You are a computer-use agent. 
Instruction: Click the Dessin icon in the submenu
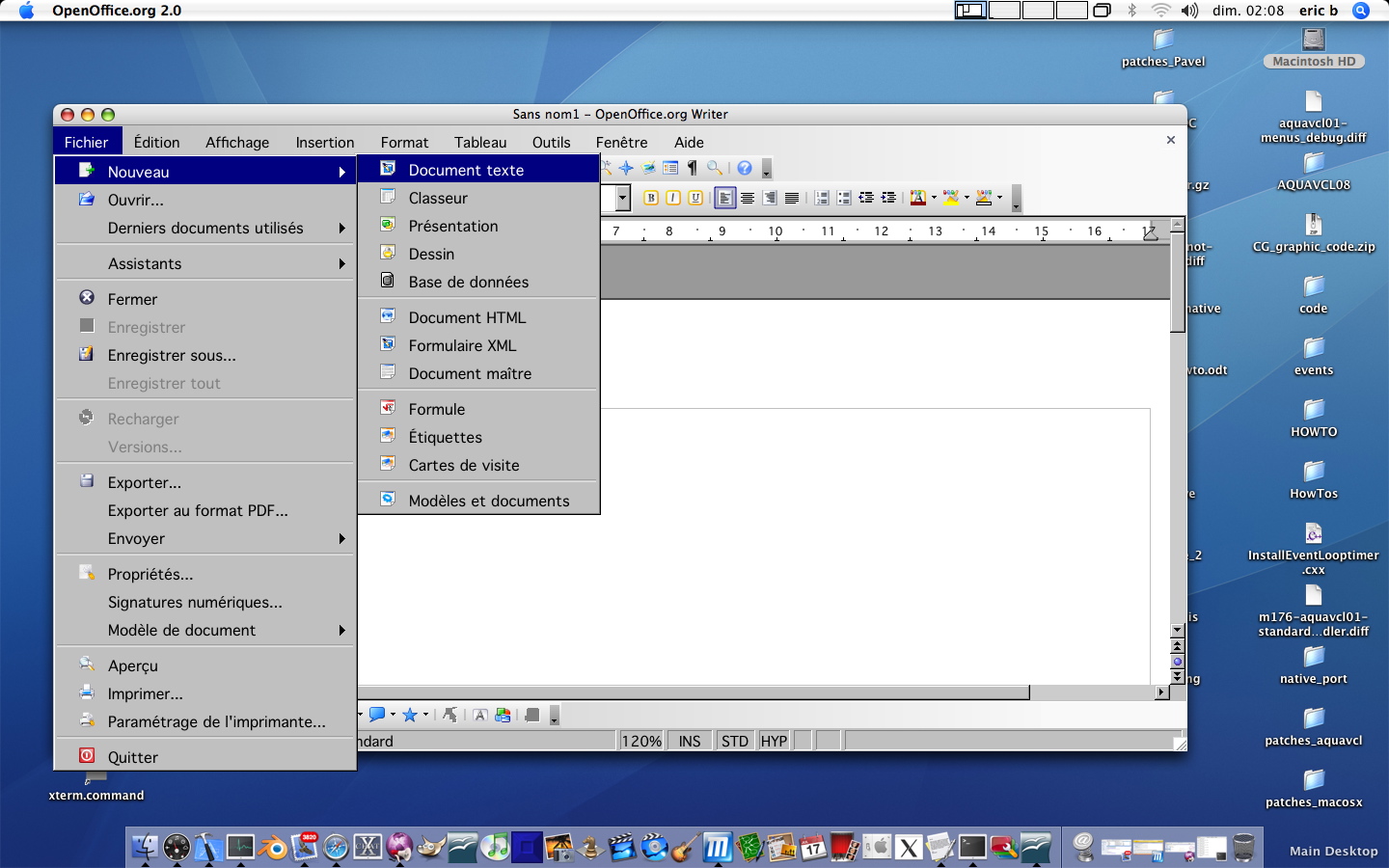(388, 253)
